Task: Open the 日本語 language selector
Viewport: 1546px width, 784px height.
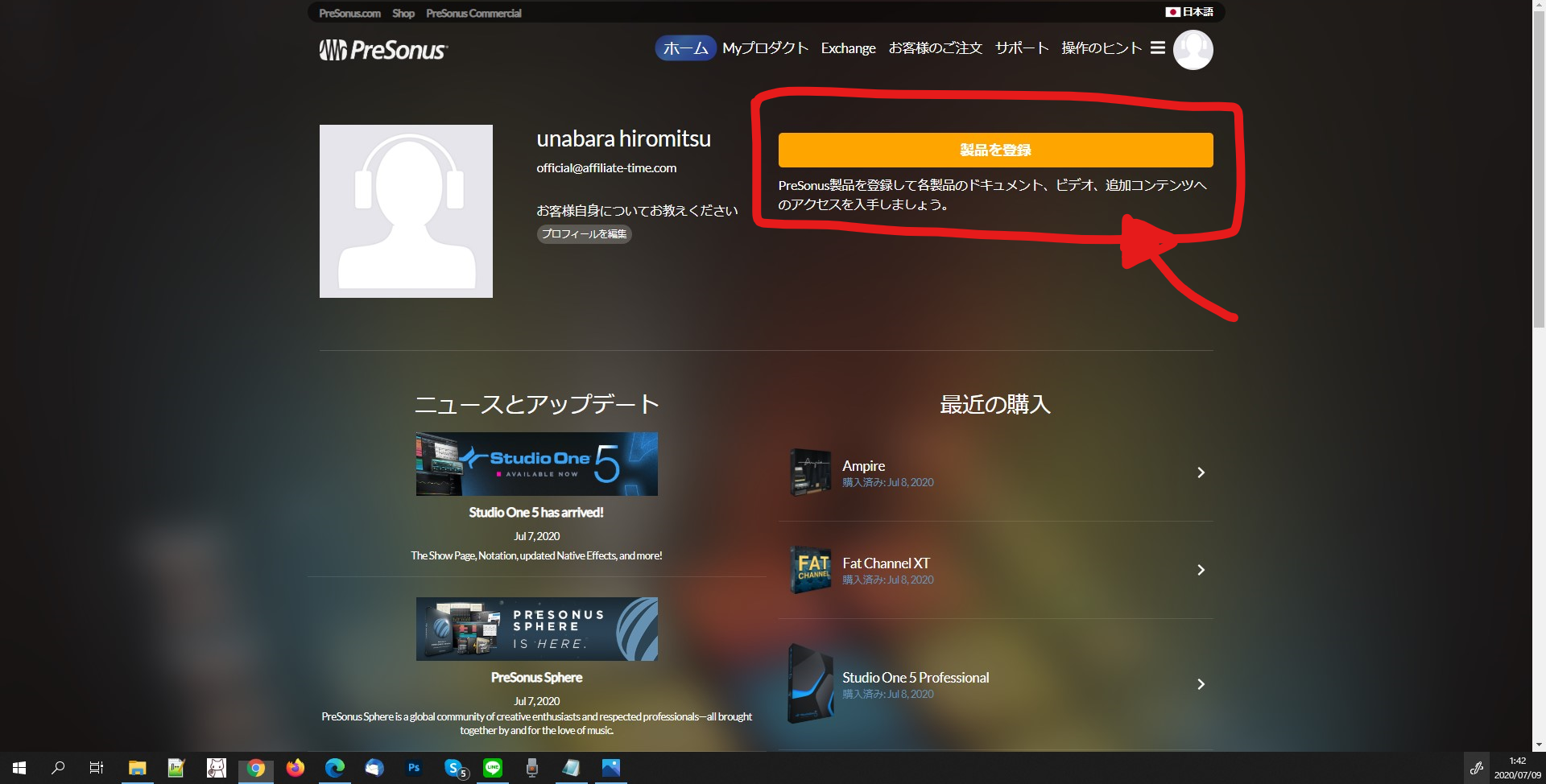Action: pos(1189,12)
